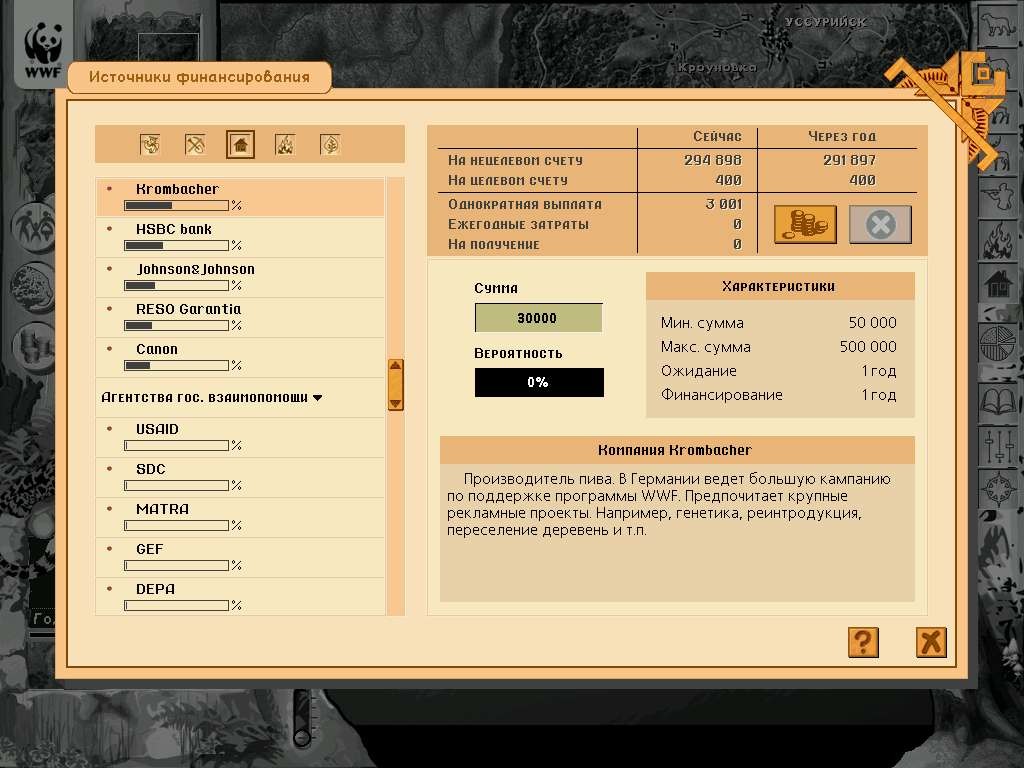
Task: Open the poacher hunter icon in right sidebar
Action: (999, 197)
